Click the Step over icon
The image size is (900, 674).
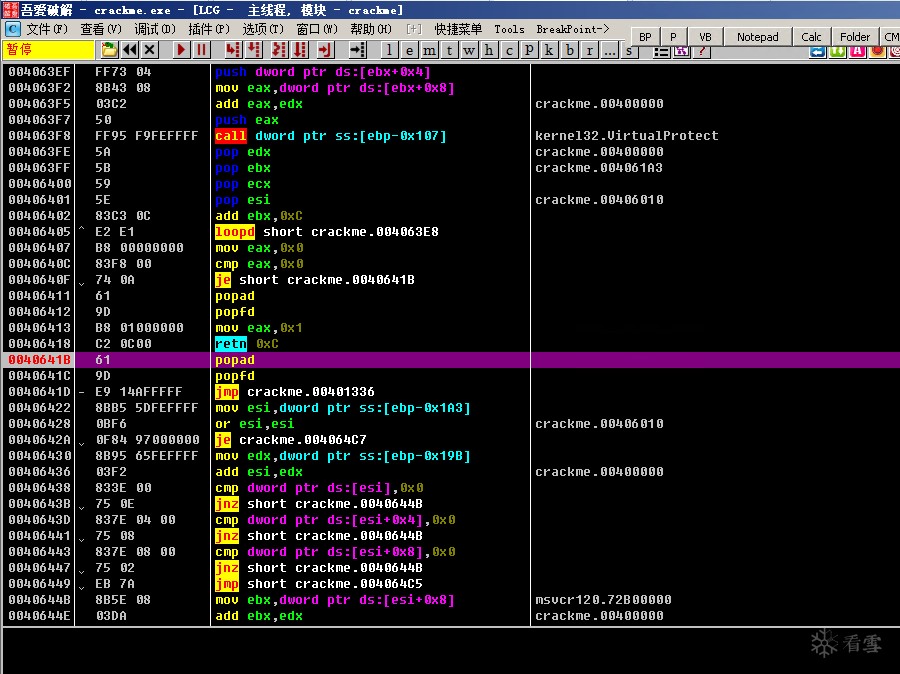[x=254, y=50]
